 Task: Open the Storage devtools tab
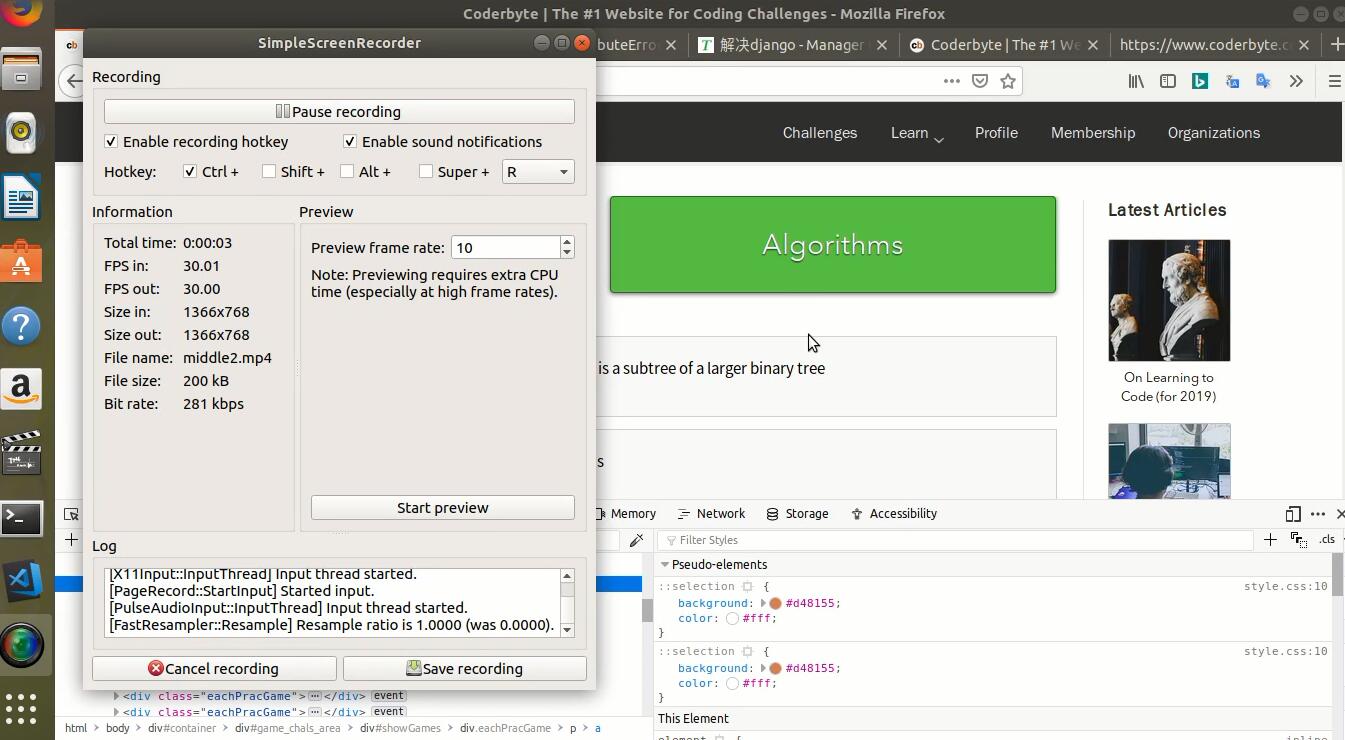797,514
